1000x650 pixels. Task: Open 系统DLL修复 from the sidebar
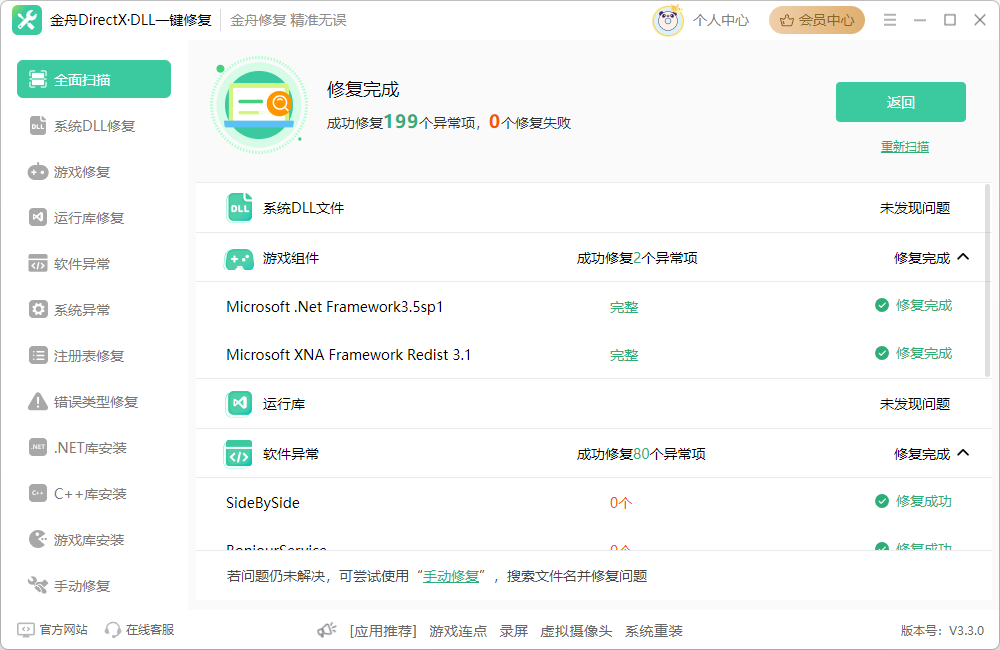pos(94,126)
